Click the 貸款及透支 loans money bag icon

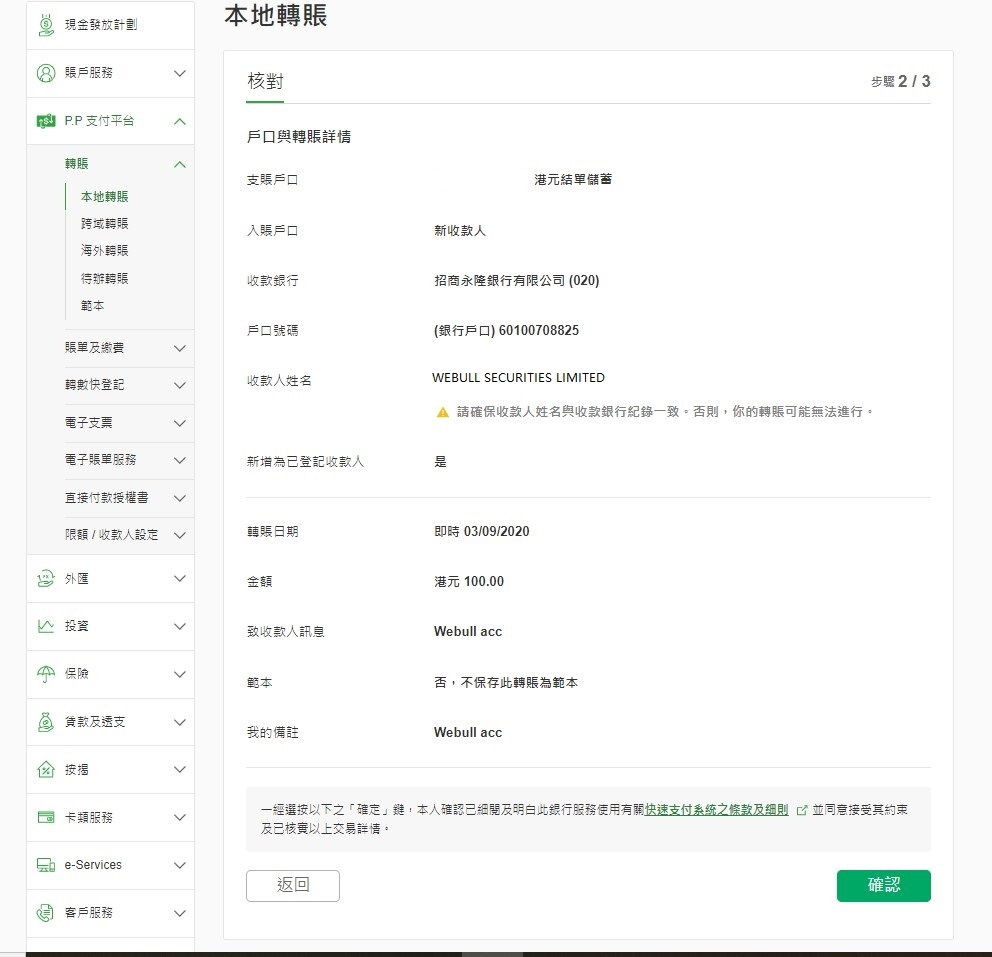point(46,722)
